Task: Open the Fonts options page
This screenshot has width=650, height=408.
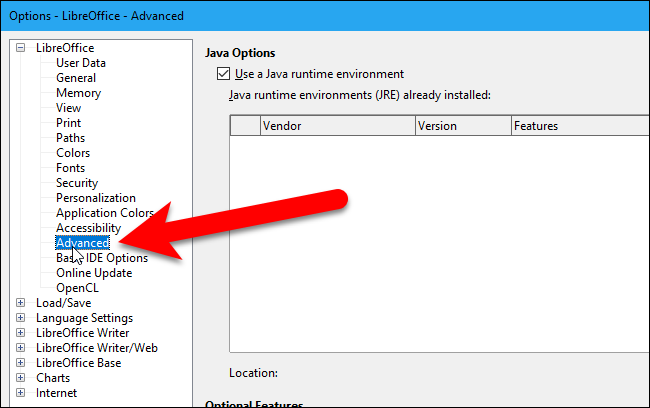Action: click(70, 168)
